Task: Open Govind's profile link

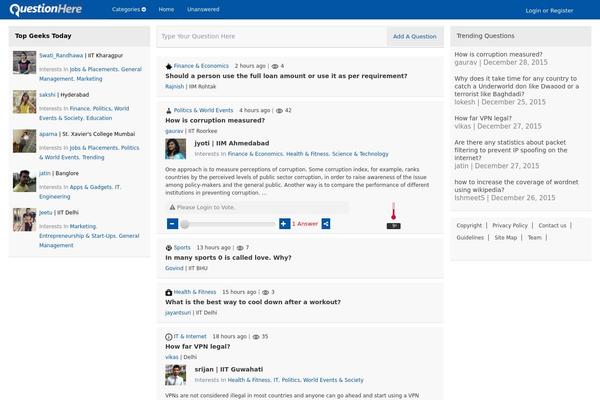Action: 174,268
